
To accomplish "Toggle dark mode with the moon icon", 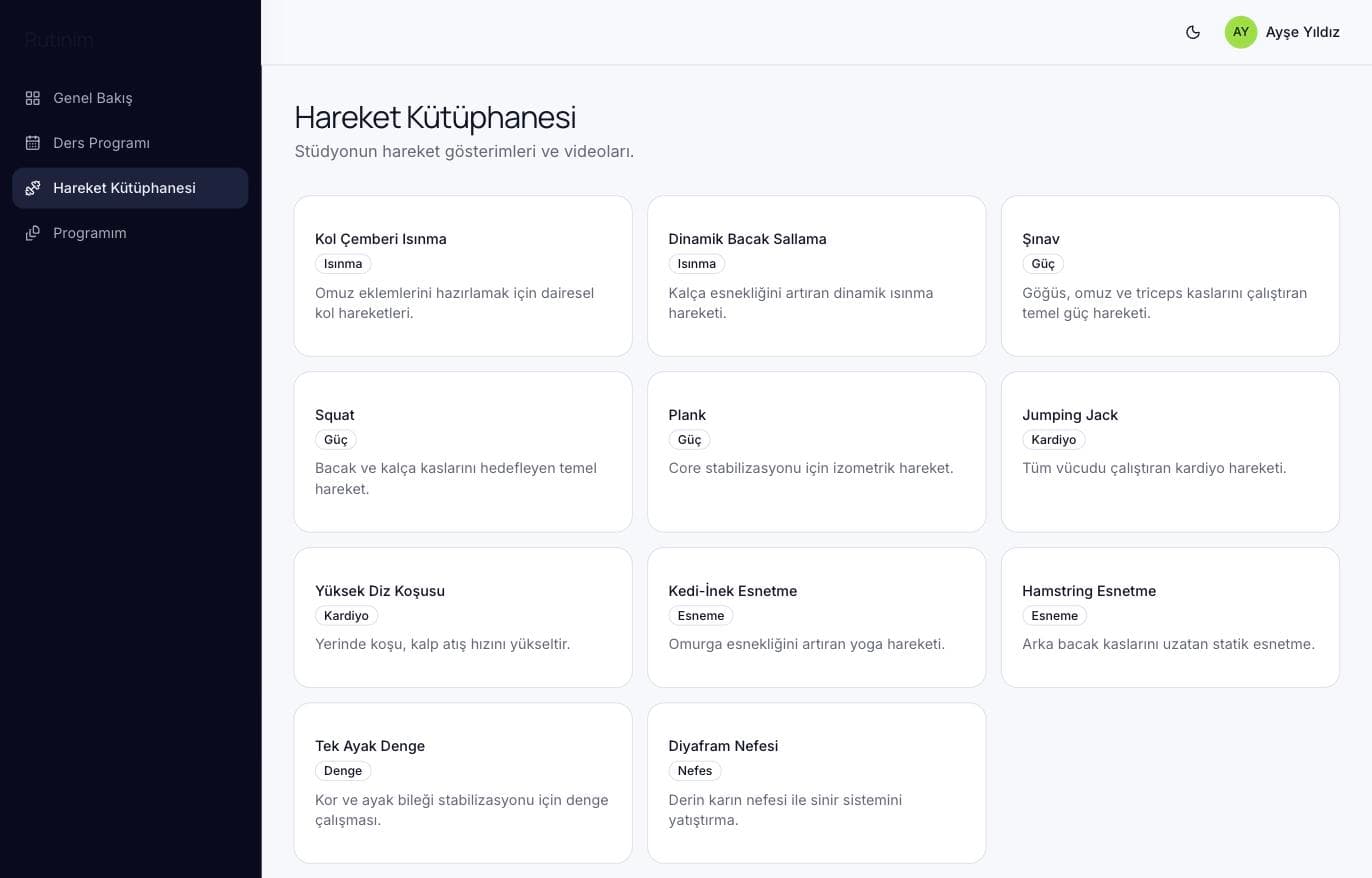I will click(x=1192, y=32).
